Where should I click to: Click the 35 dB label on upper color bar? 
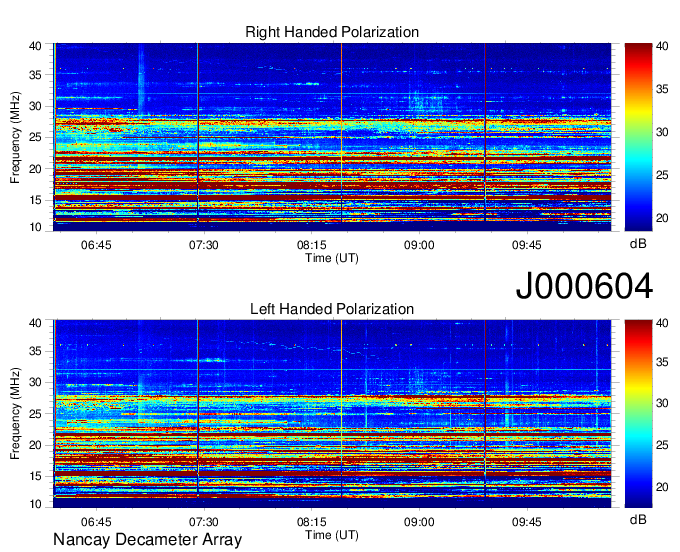(662, 89)
